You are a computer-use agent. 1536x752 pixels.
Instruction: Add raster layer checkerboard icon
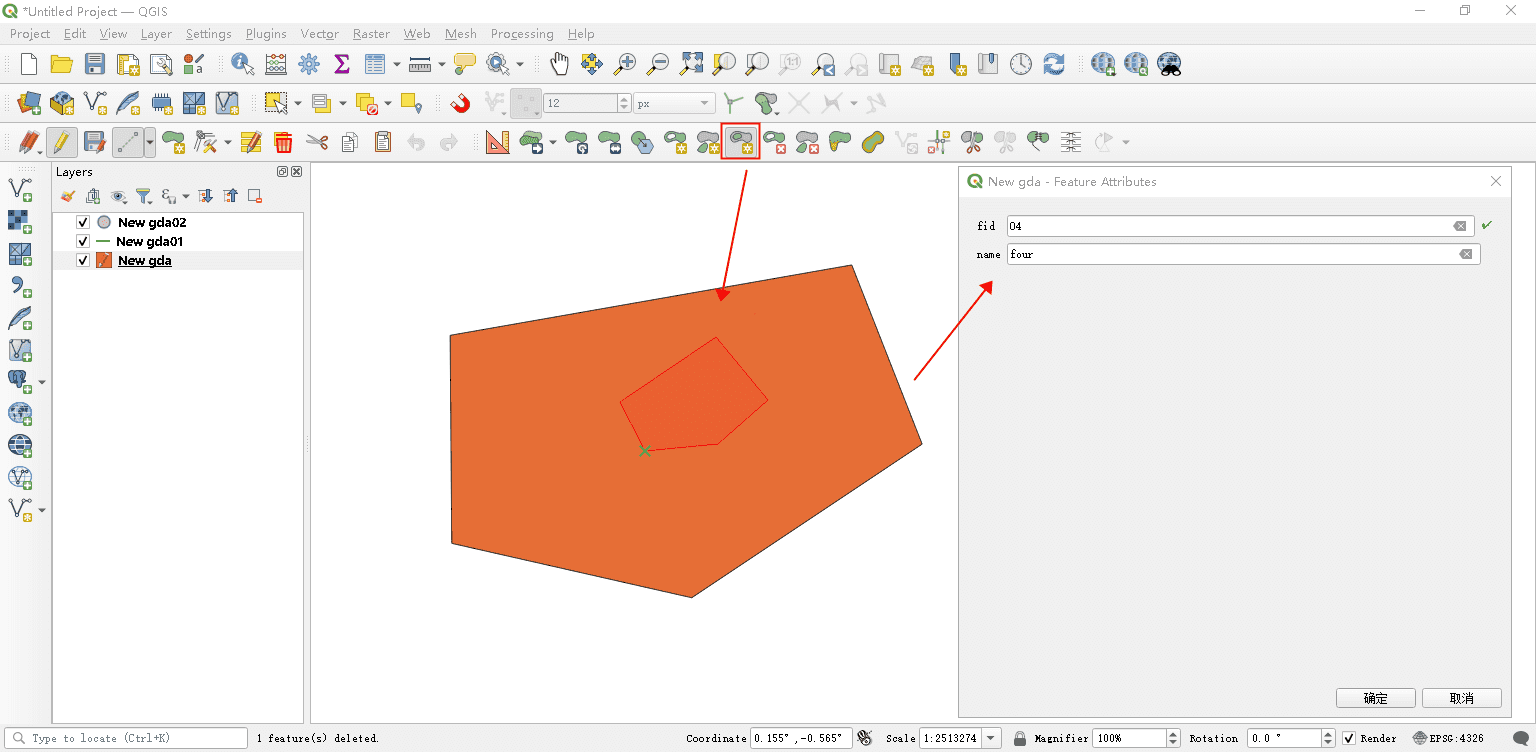click(19, 222)
